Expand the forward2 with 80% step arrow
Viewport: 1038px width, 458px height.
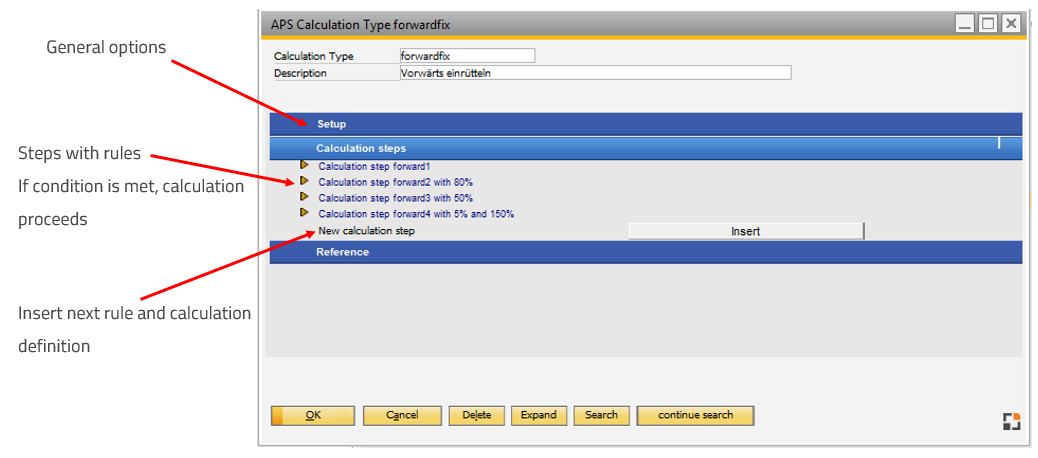coord(304,181)
